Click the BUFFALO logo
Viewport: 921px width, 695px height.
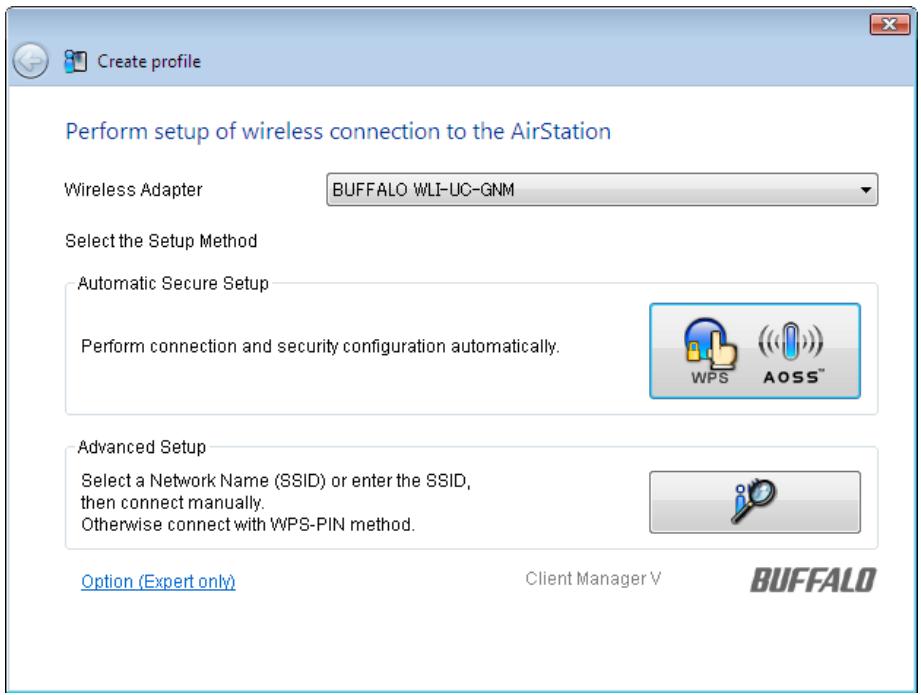(813, 580)
